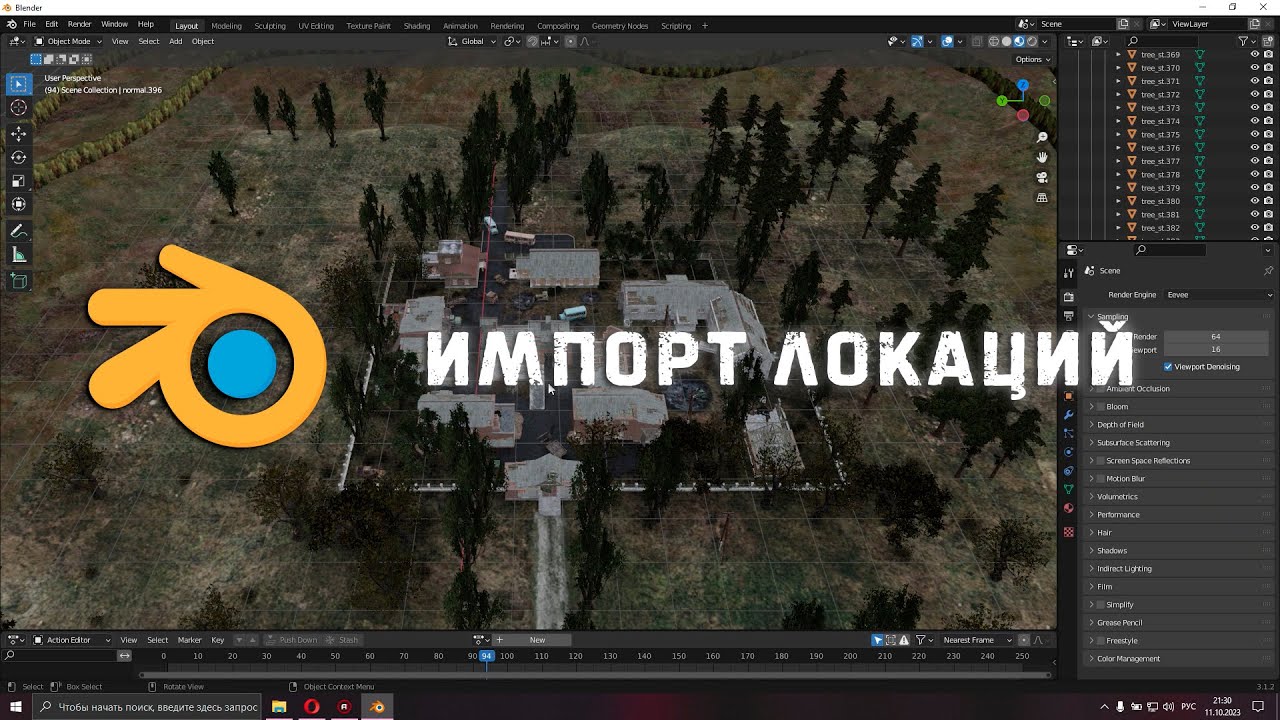
Task: Select the Select Box tool
Action: (x=18, y=84)
